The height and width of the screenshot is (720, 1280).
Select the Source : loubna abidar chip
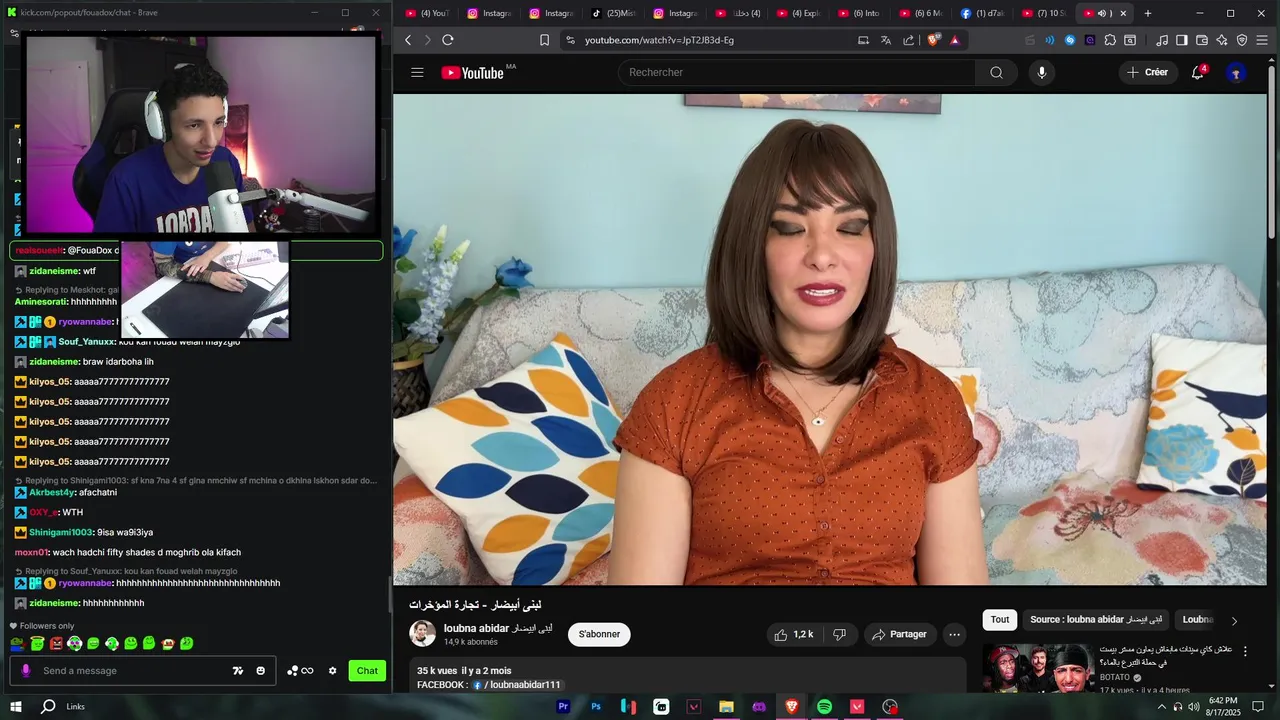(1096, 619)
